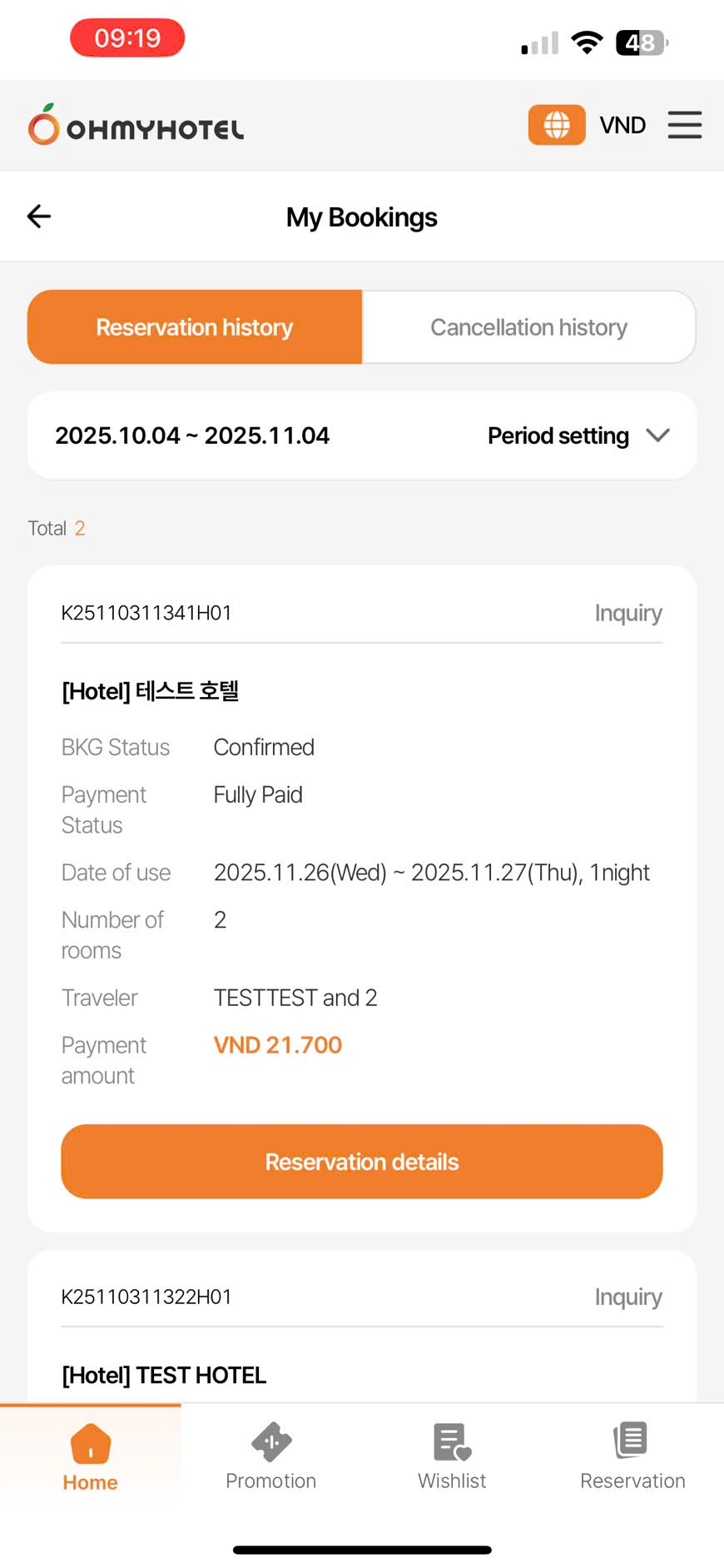Go back with the arrow icon
The height and width of the screenshot is (1568, 724).
(x=39, y=217)
